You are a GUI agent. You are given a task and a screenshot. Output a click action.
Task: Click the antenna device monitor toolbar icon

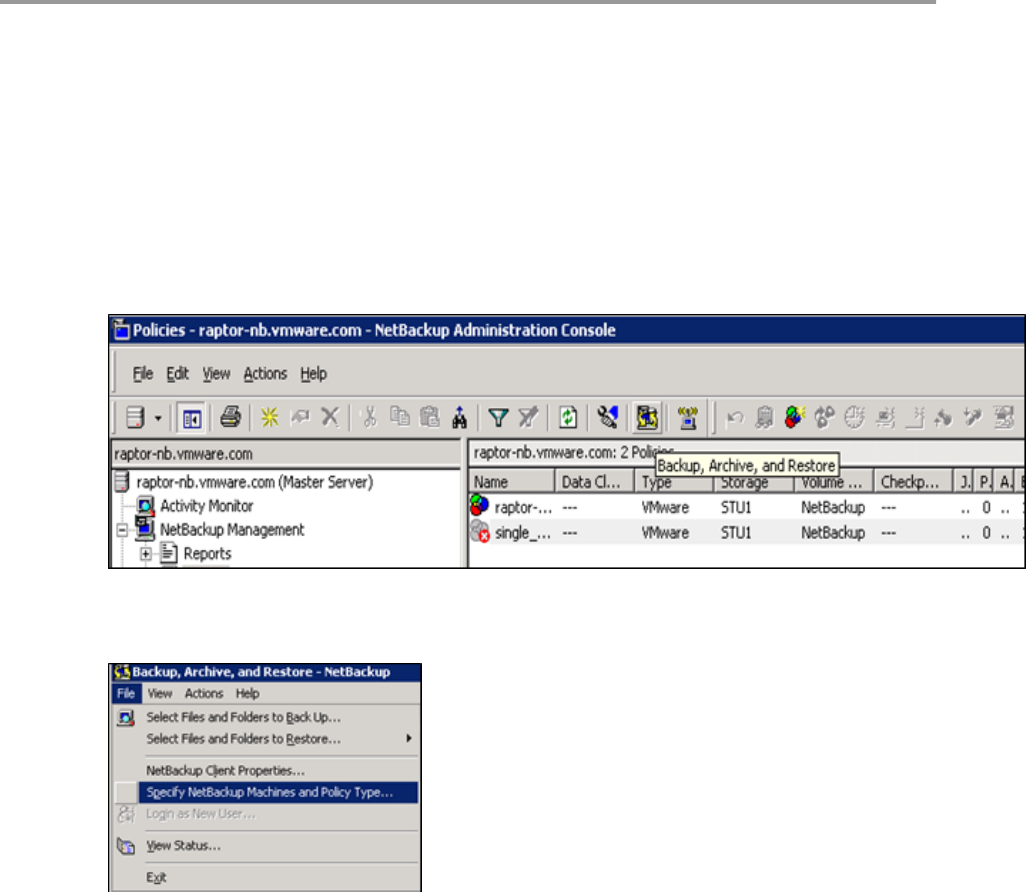pos(688,418)
